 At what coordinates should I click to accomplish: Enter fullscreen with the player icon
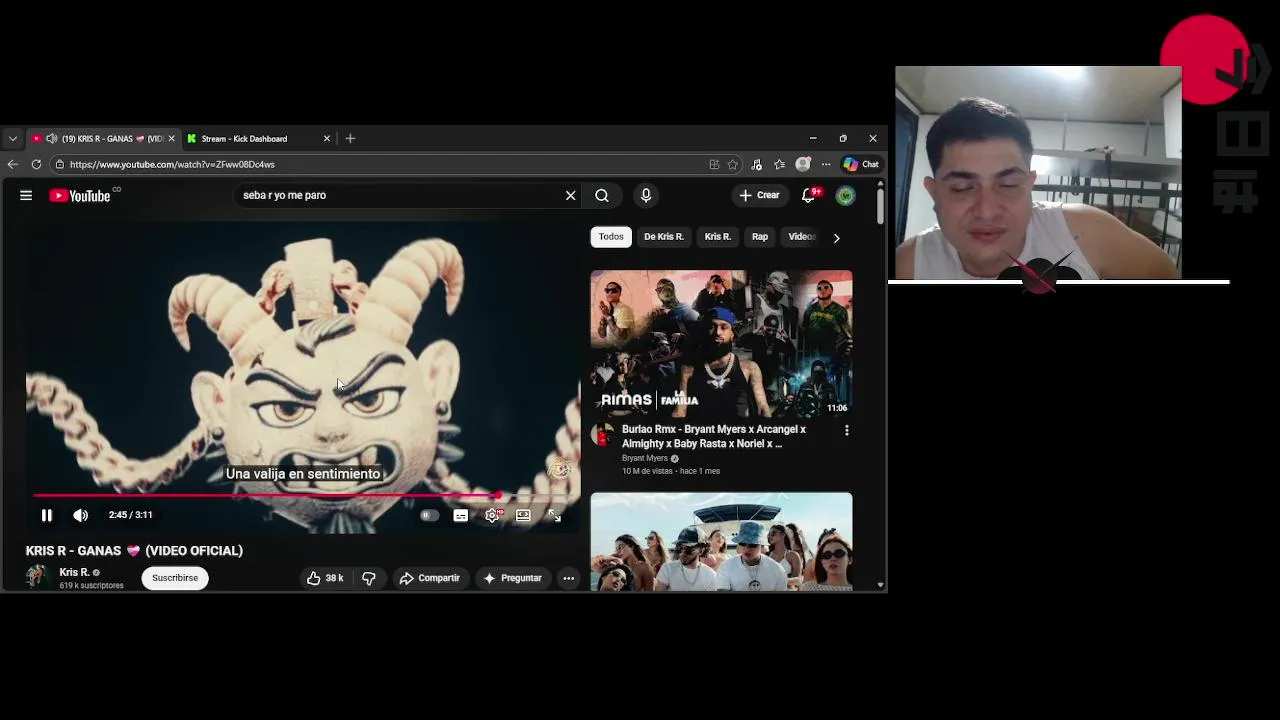(x=555, y=515)
